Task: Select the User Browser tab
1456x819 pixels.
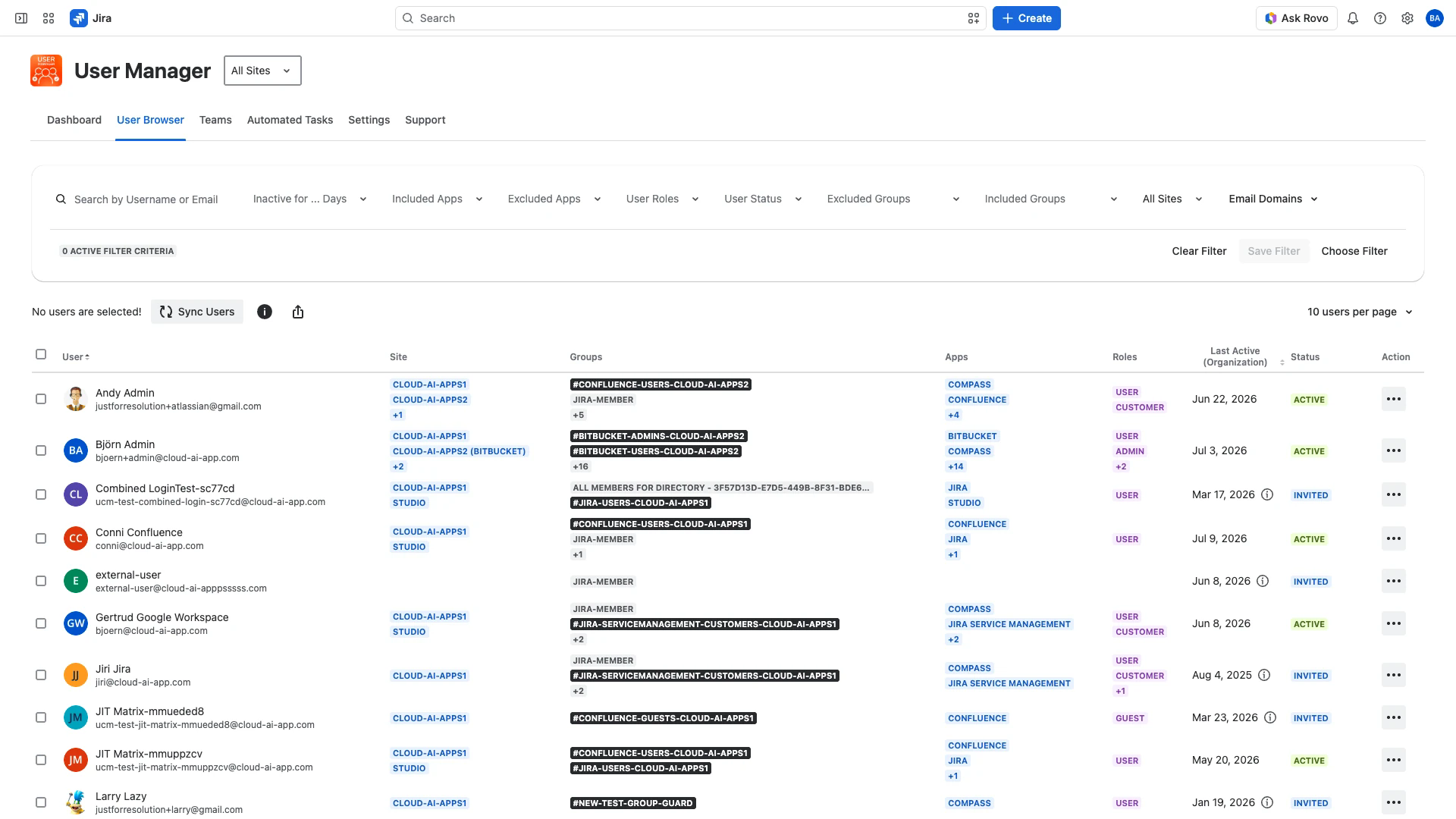Action: tap(150, 120)
